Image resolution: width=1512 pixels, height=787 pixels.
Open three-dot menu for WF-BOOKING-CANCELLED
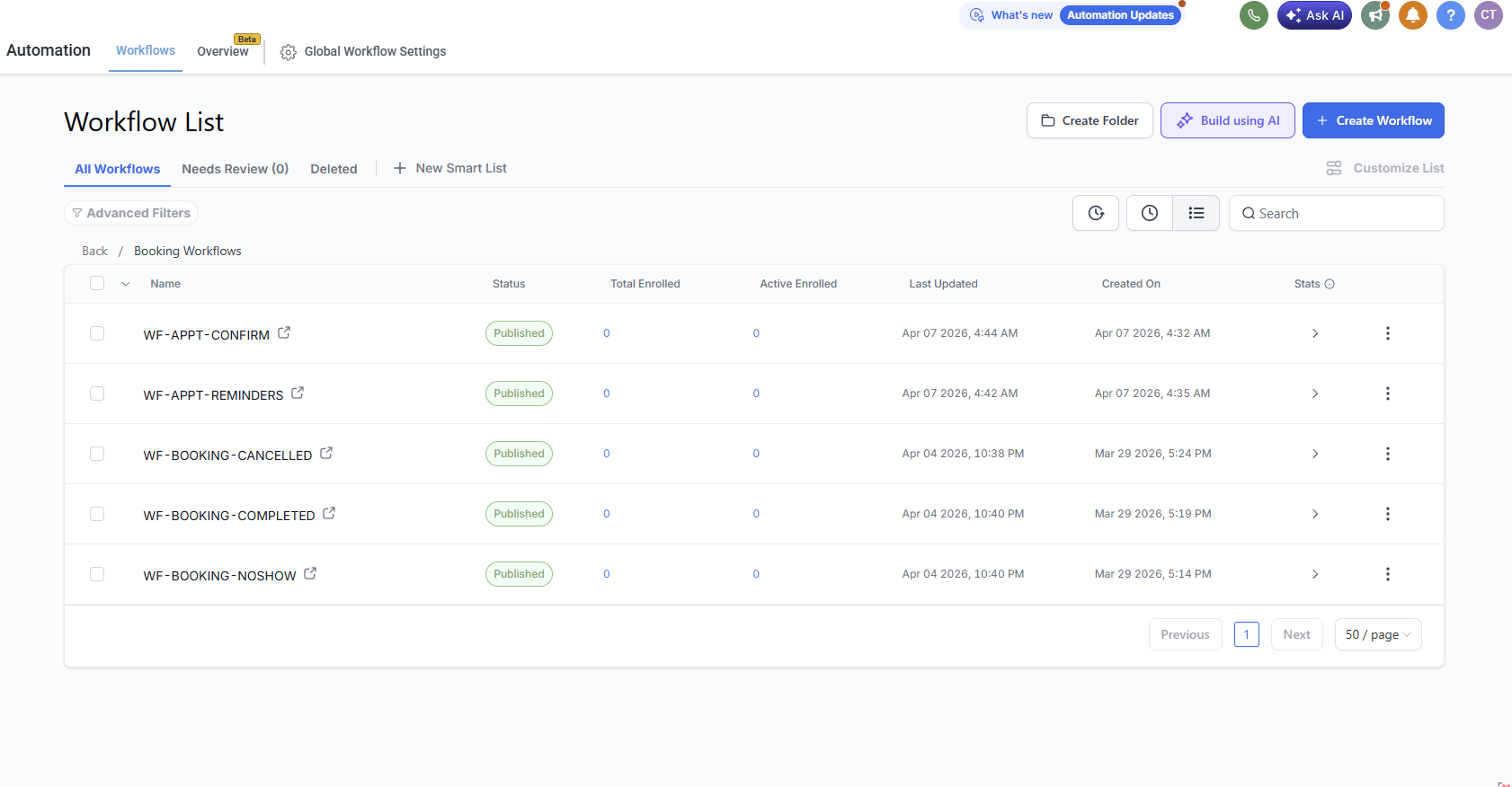point(1388,454)
